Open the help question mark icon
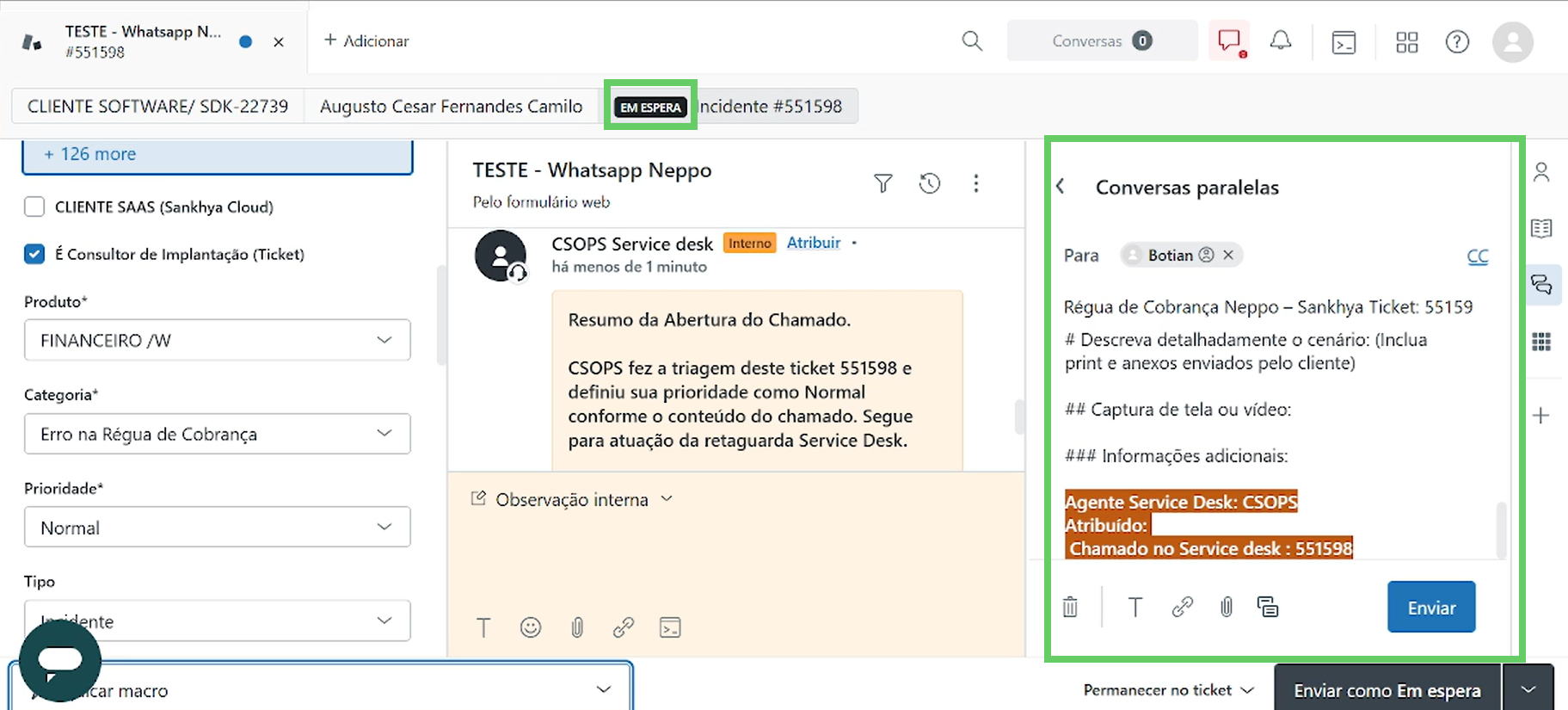 pyautogui.click(x=1457, y=41)
